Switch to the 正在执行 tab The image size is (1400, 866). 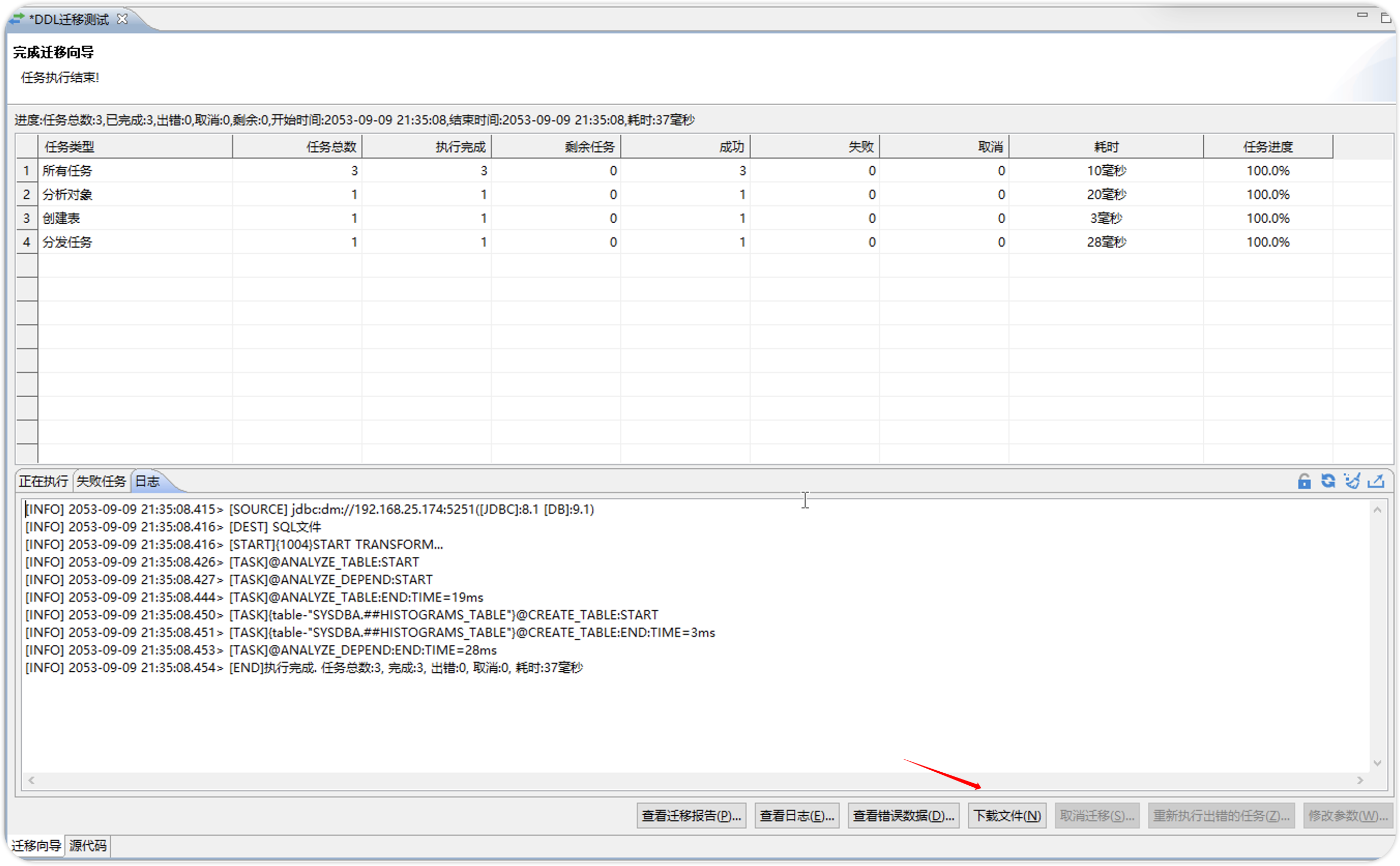pyautogui.click(x=43, y=481)
